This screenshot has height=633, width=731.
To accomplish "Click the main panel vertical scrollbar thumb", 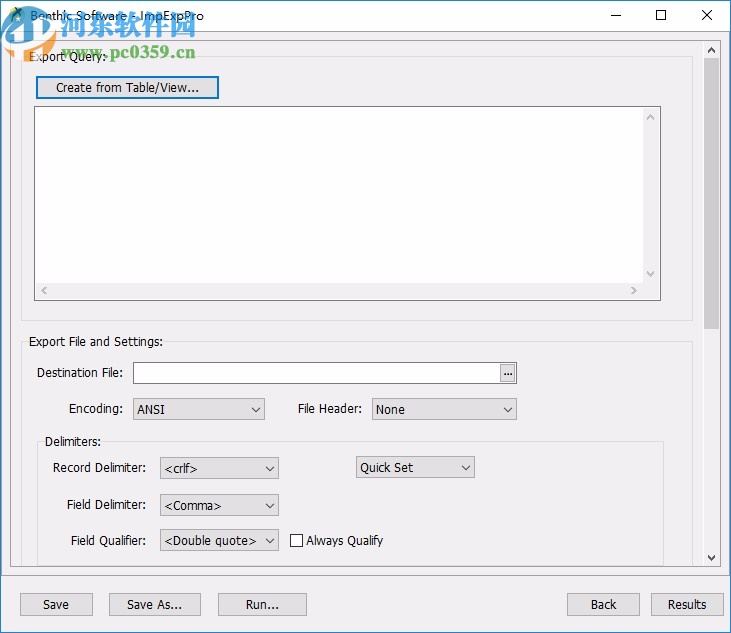I will (711, 193).
